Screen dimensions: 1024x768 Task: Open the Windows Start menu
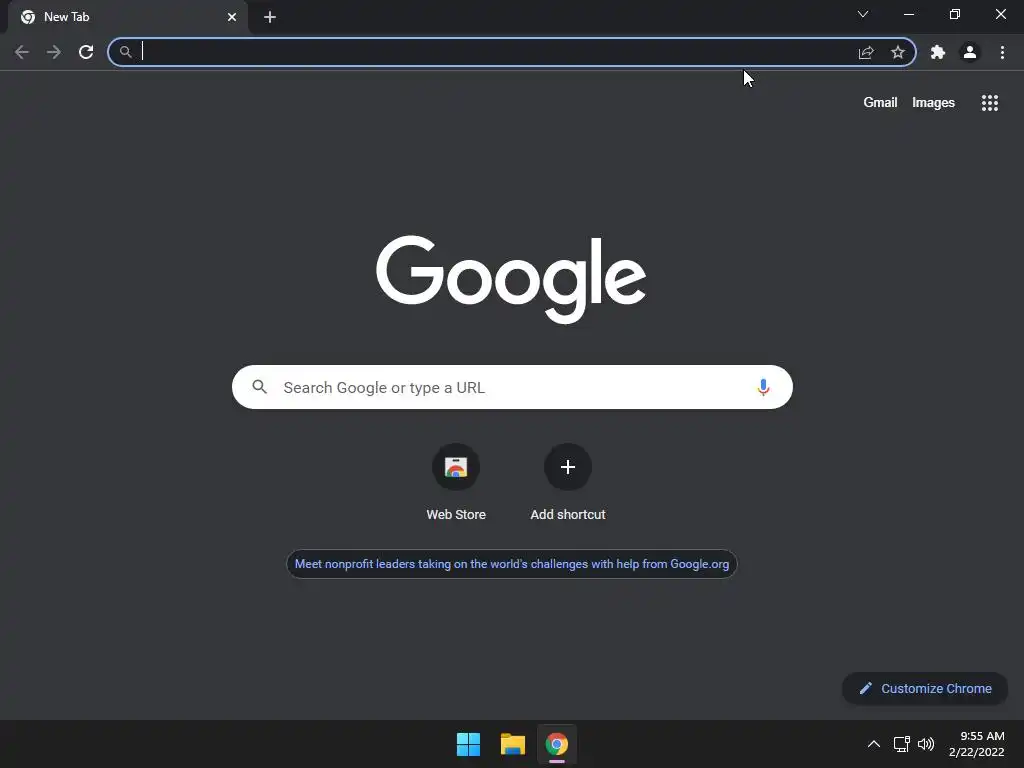click(468, 744)
